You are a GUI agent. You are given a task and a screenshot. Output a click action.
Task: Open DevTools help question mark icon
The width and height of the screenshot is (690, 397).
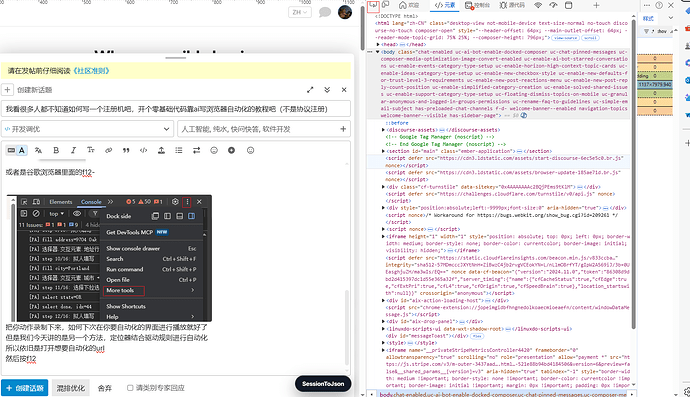click(659, 5)
